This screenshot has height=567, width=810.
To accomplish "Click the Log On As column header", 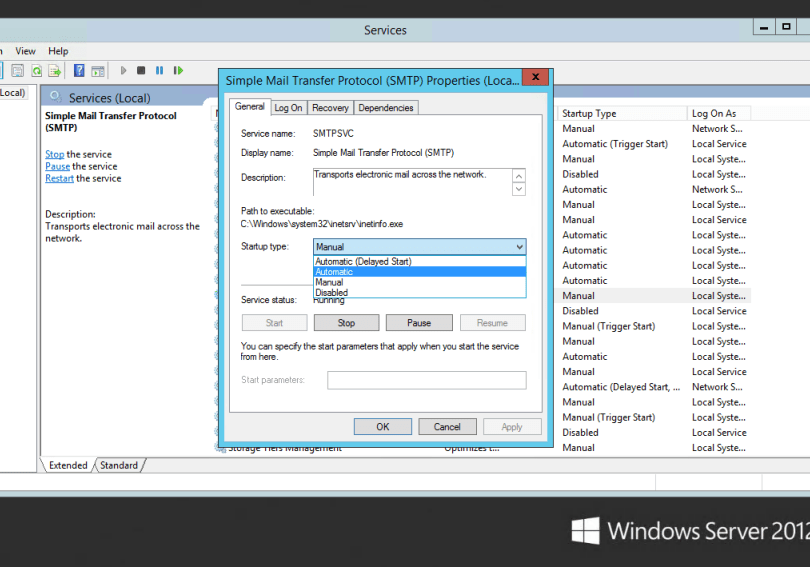I will pos(719,113).
